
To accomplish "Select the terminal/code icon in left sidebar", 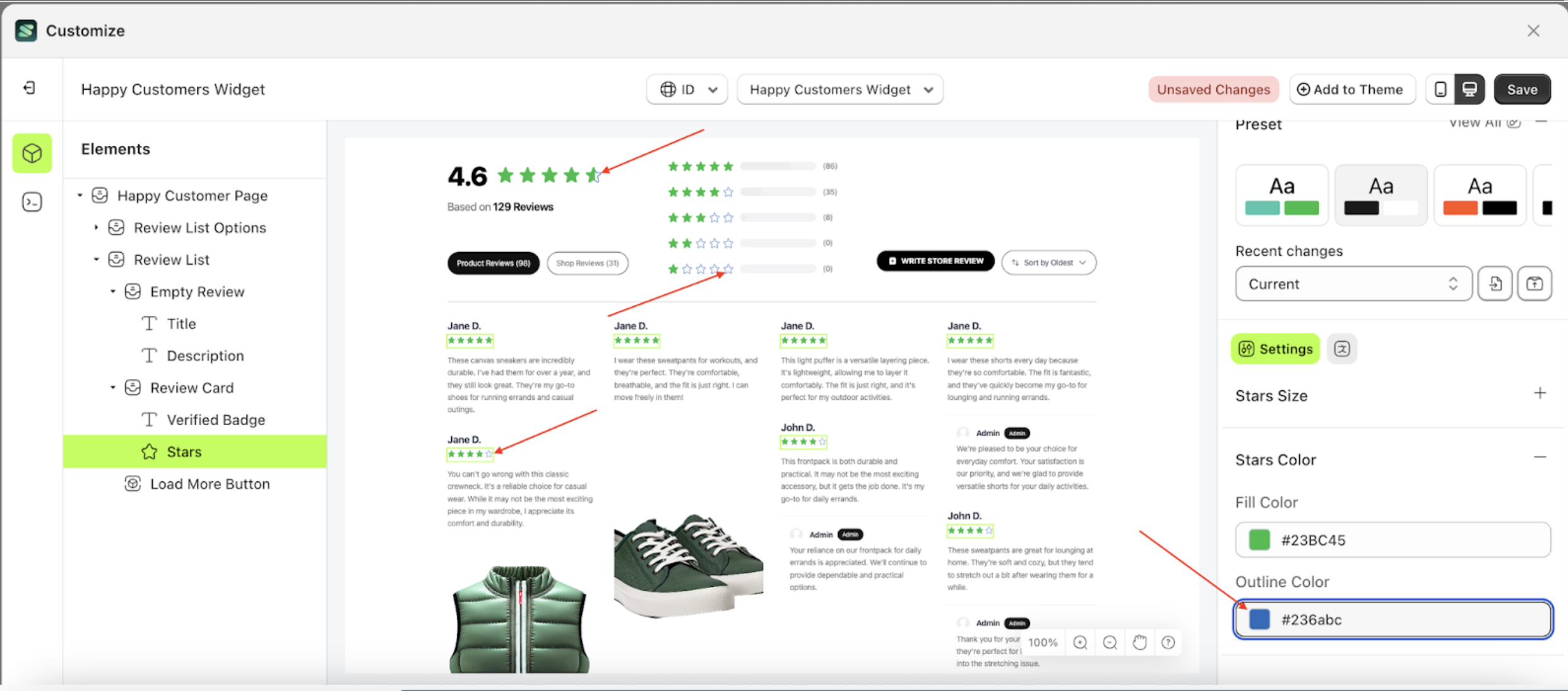I will tap(32, 201).
